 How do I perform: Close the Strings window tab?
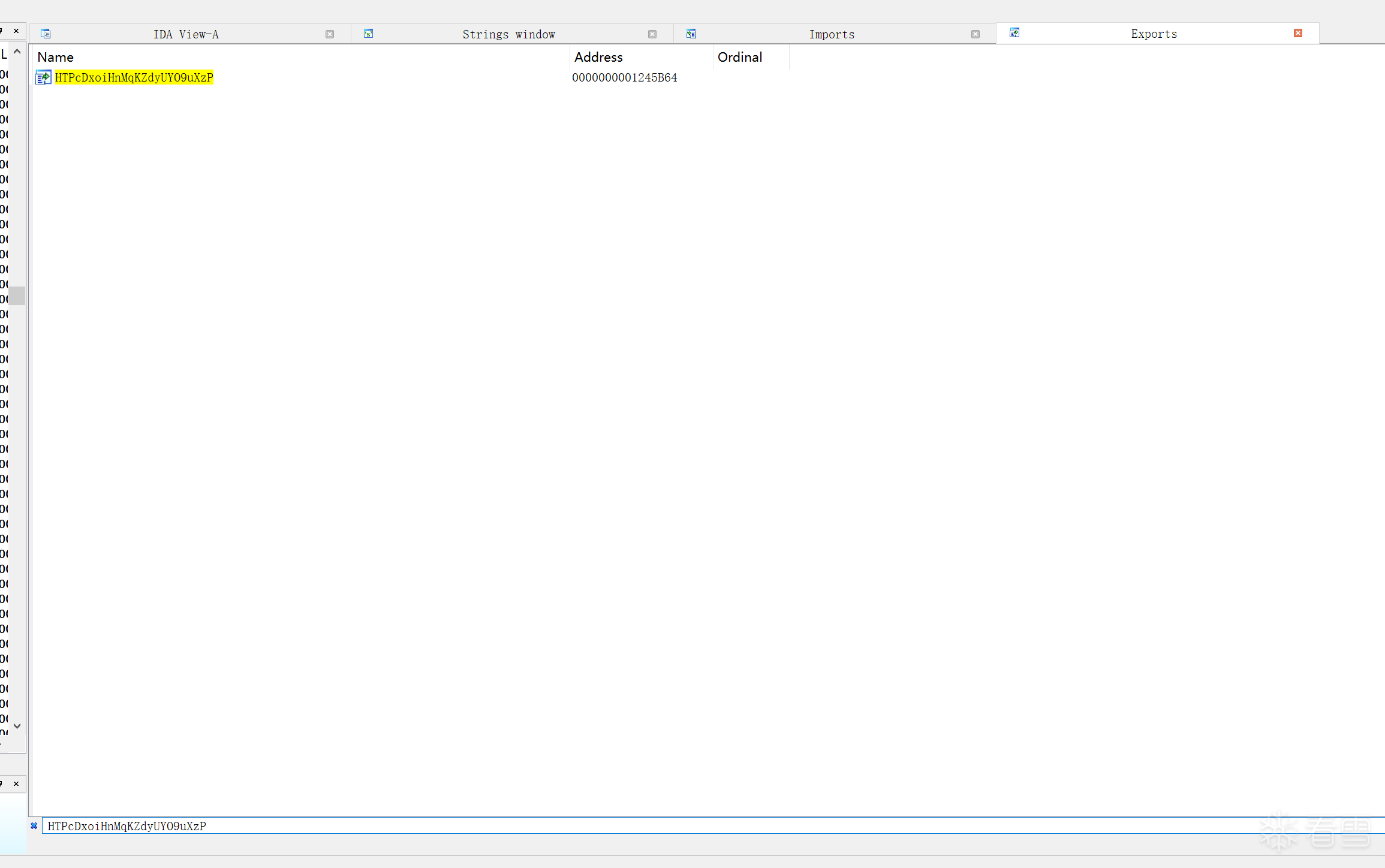(x=652, y=34)
